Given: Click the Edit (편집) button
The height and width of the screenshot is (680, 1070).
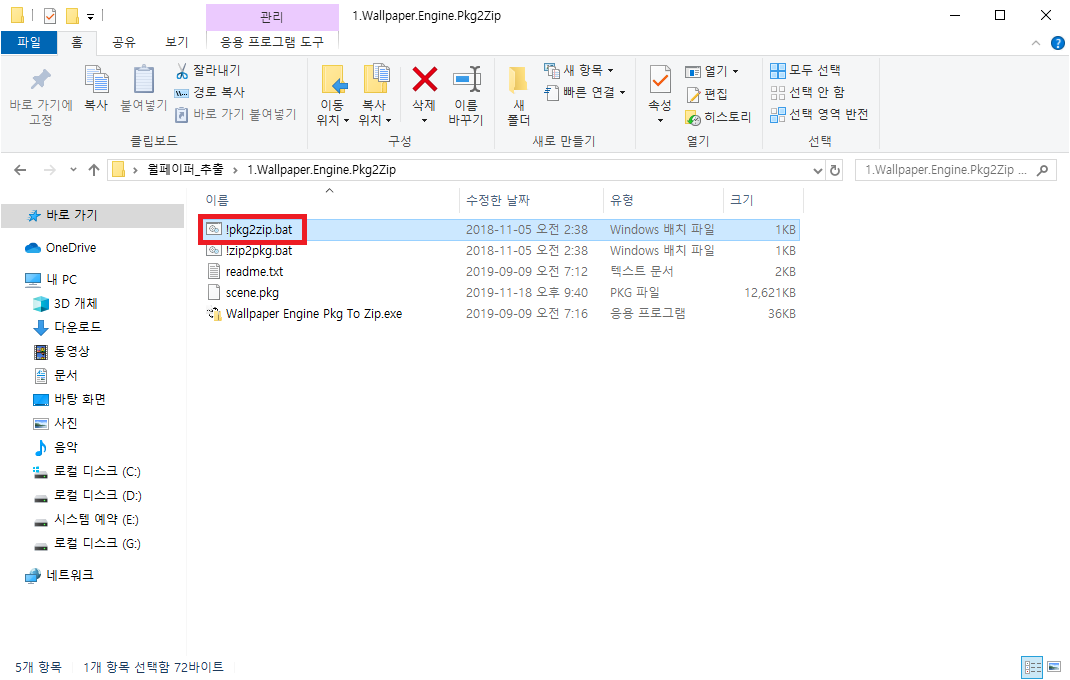Looking at the screenshot, I should (707, 94).
